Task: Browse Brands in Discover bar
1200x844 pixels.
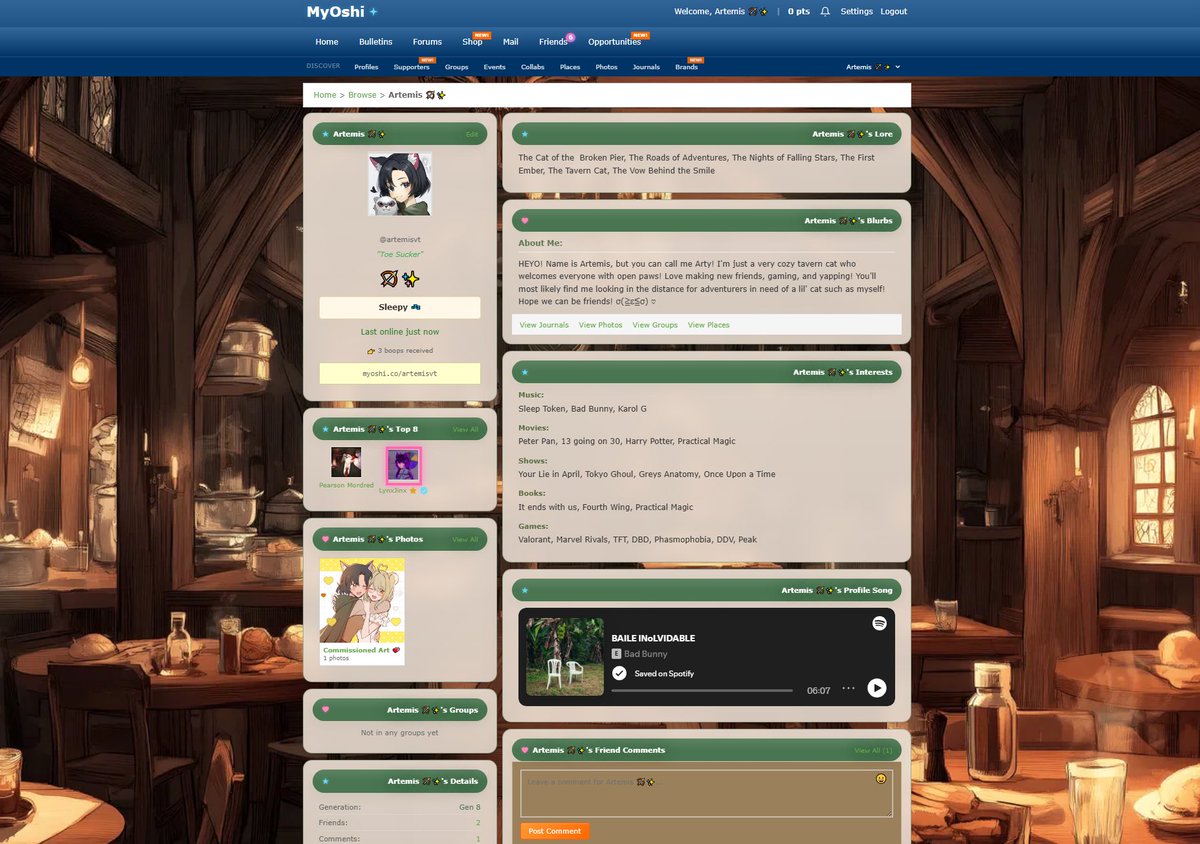Action: tap(686, 67)
